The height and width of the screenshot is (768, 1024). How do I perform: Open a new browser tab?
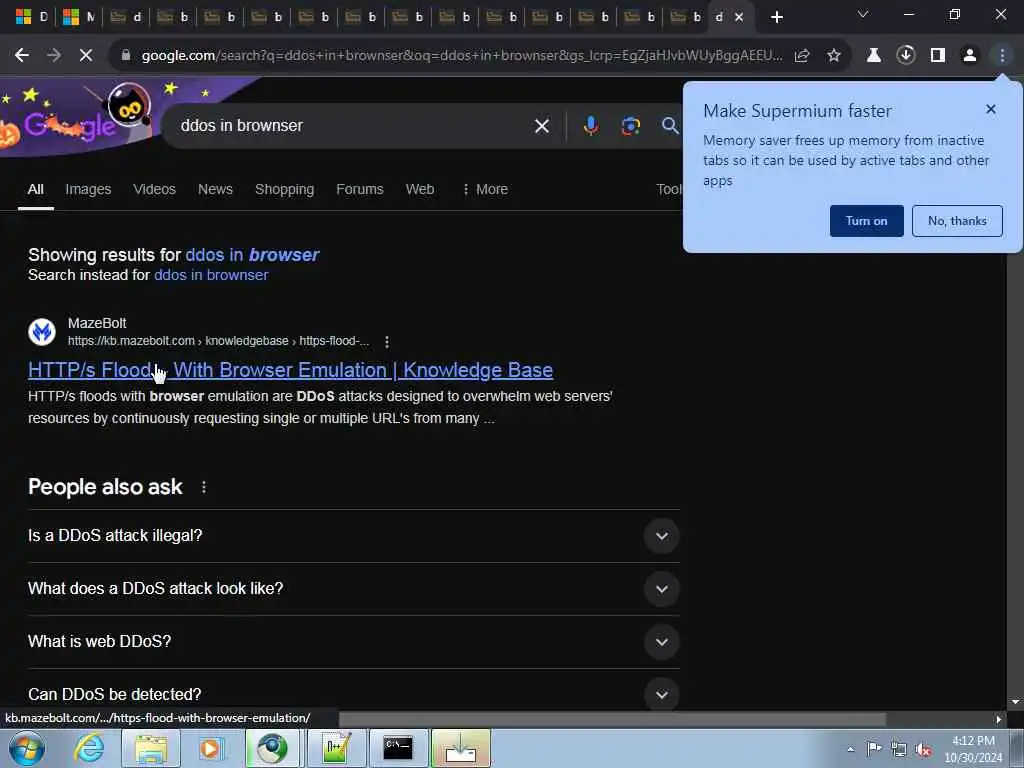[776, 17]
